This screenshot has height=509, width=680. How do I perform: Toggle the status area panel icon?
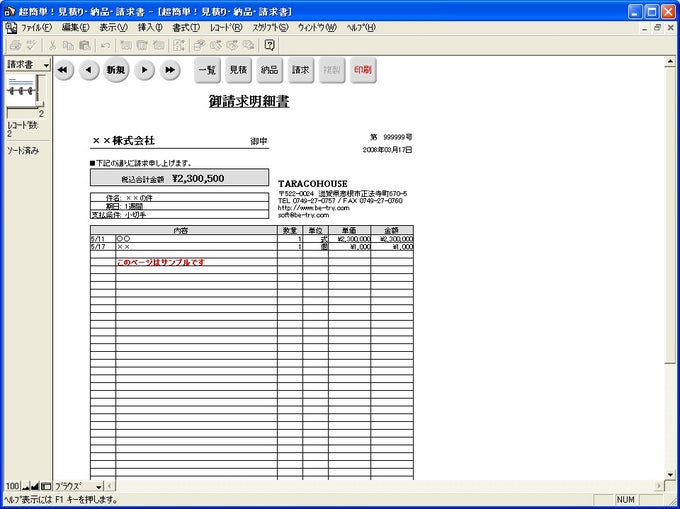(46, 486)
